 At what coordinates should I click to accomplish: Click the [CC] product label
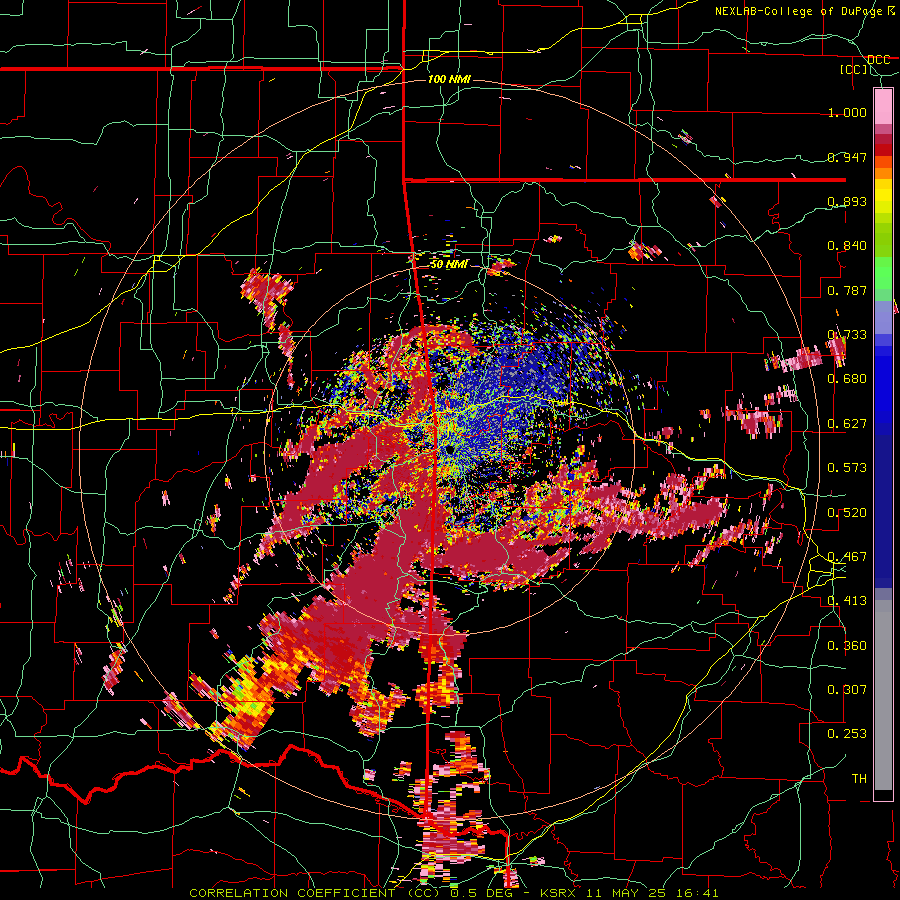(x=854, y=69)
